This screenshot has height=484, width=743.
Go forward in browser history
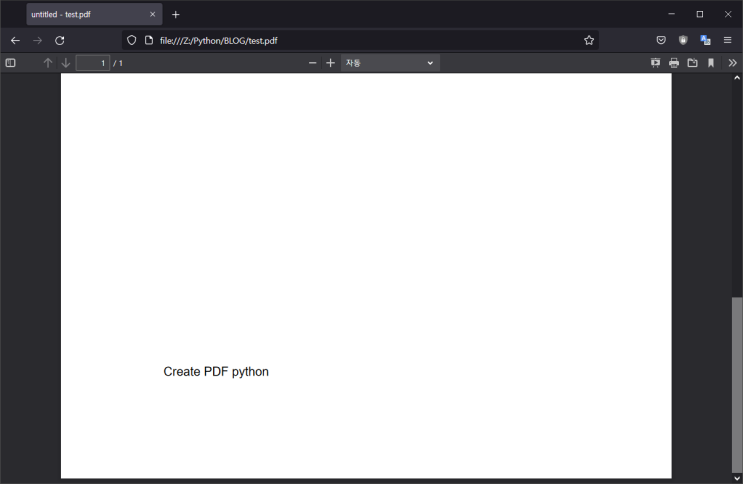click(x=37, y=40)
